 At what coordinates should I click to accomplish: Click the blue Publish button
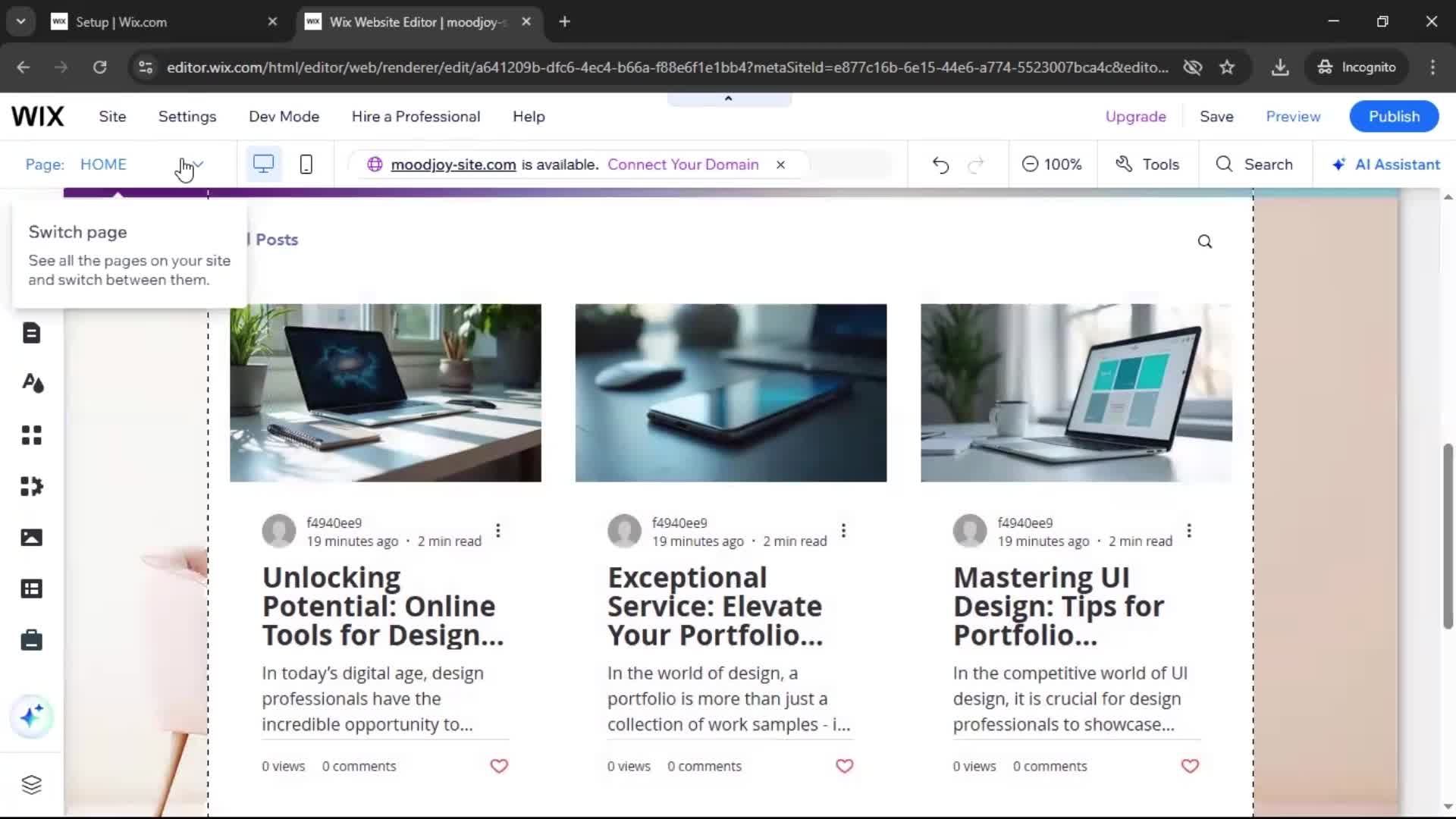[x=1394, y=116]
